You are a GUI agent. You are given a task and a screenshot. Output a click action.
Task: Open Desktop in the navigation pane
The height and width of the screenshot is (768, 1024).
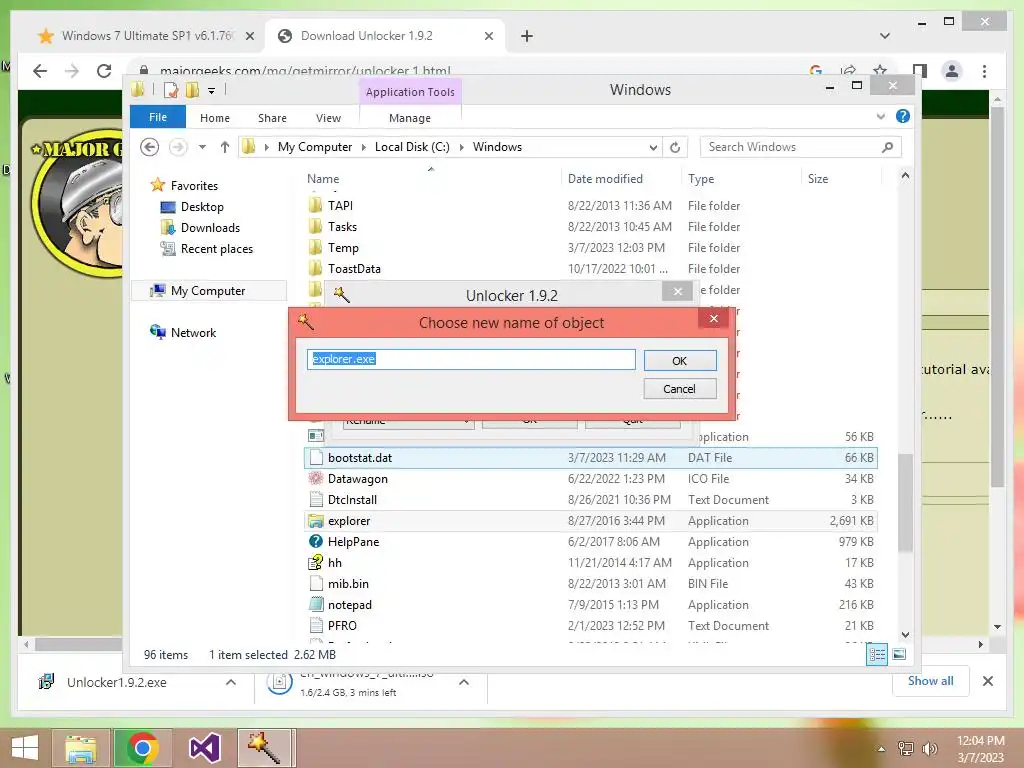click(x=202, y=207)
